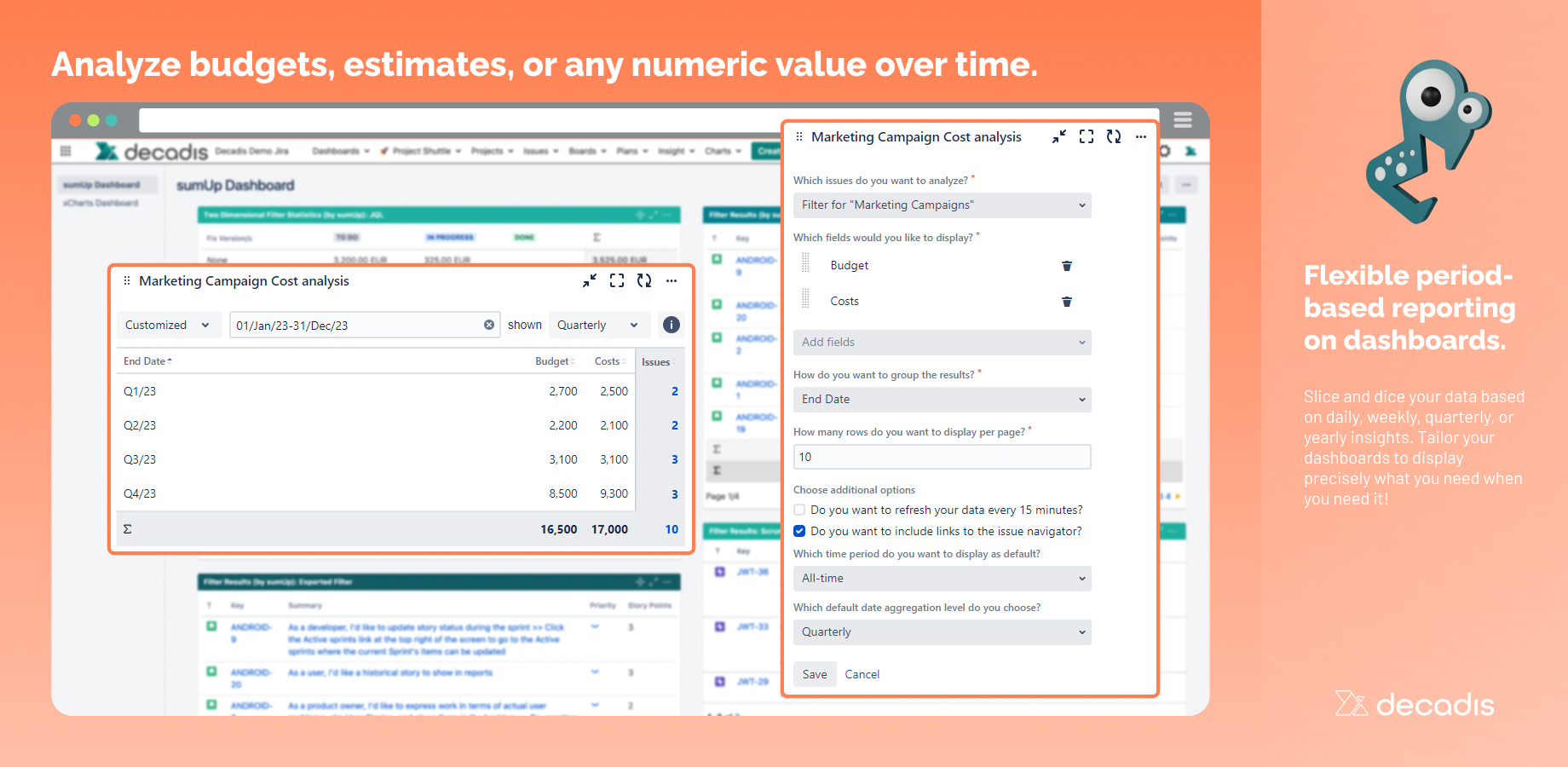This screenshot has width=1568, height=767.
Task: Open the Projects menu
Action: (492, 151)
